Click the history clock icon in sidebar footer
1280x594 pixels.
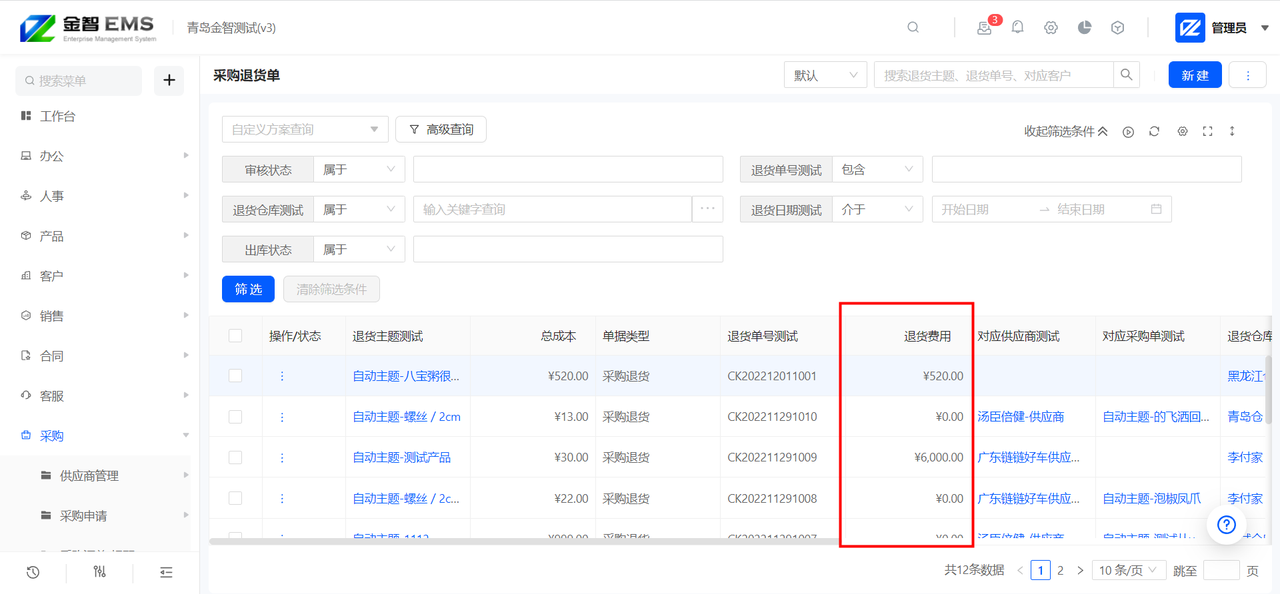pyautogui.click(x=33, y=572)
